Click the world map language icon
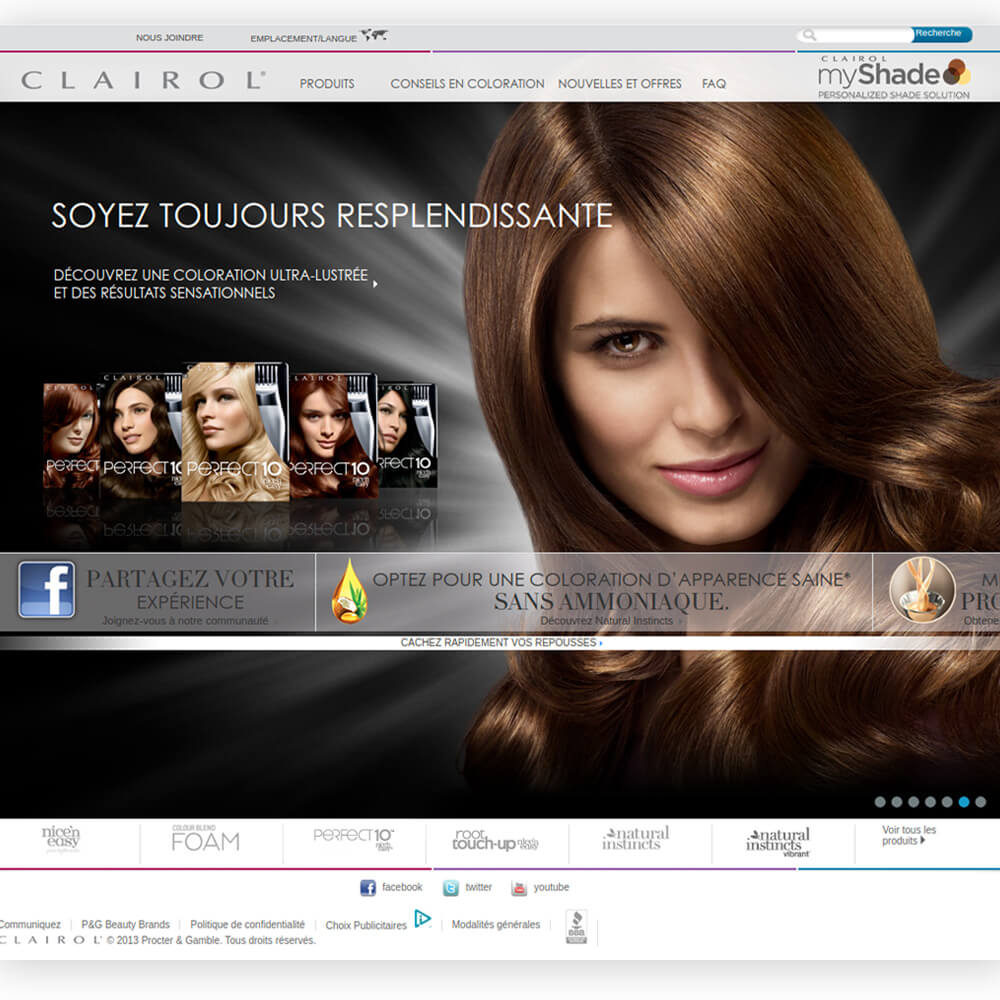Screen dimensions: 1000x1000 tap(374, 35)
